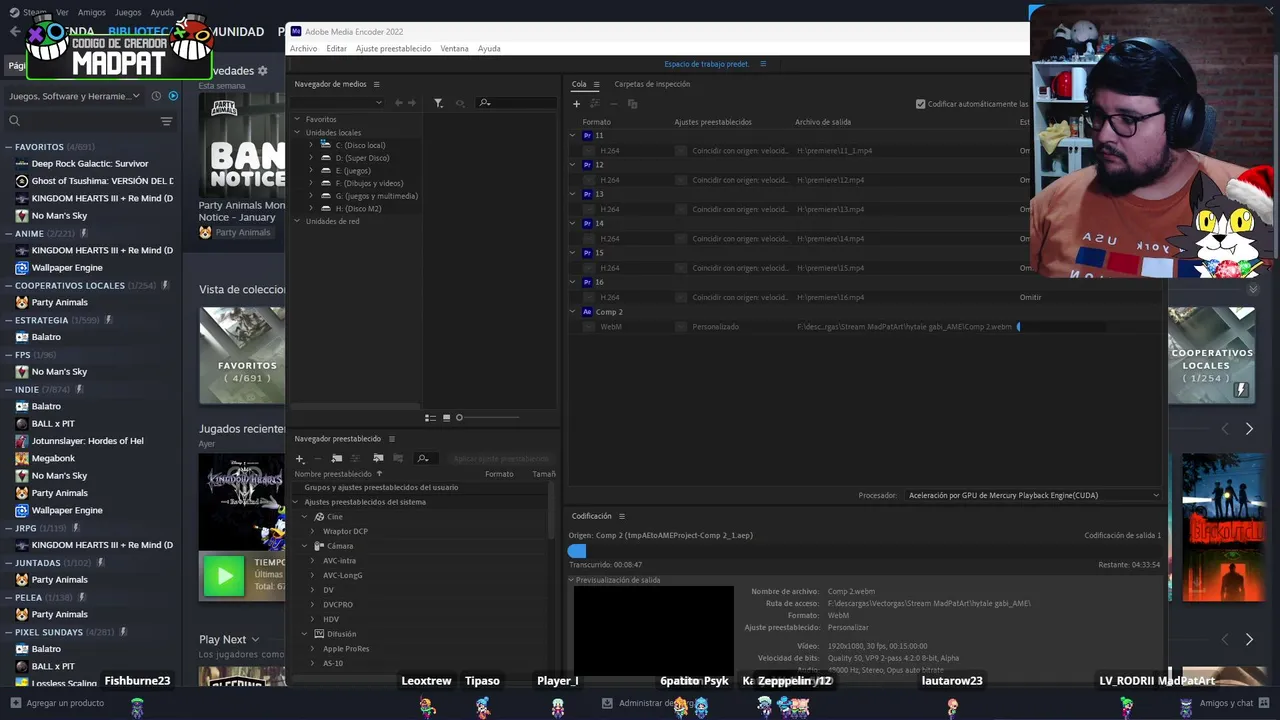Screen dimensions: 1280x720
Task: Collapse Previsualización de salida section
Action: pos(572,580)
